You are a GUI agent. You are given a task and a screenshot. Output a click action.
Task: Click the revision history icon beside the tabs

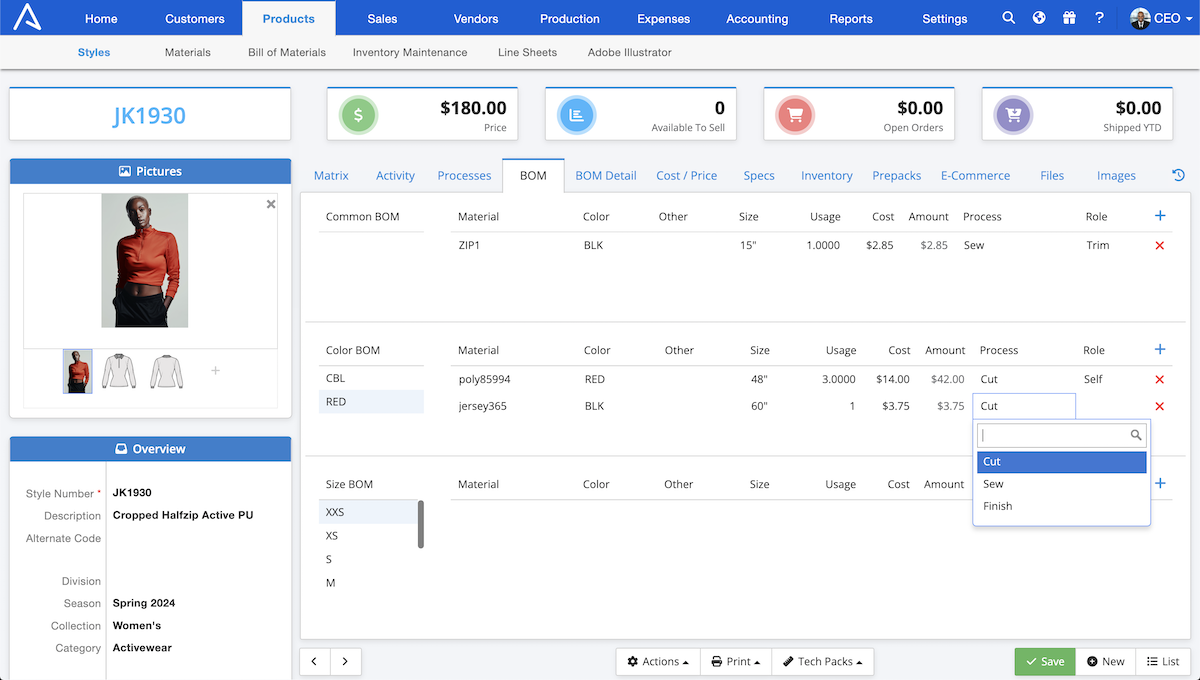coord(1178,173)
